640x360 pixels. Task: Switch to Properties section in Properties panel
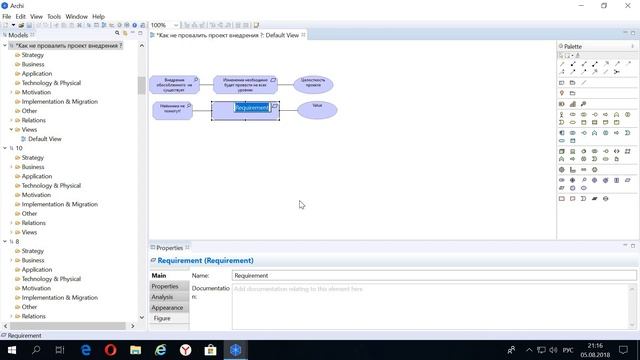point(169,286)
